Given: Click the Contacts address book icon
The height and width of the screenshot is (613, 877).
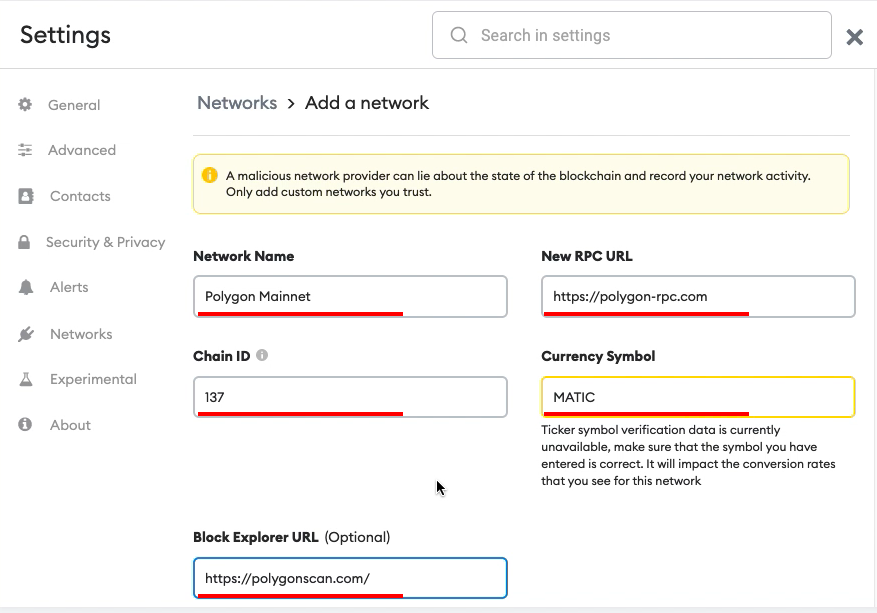Looking at the screenshot, I should pos(26,196).
